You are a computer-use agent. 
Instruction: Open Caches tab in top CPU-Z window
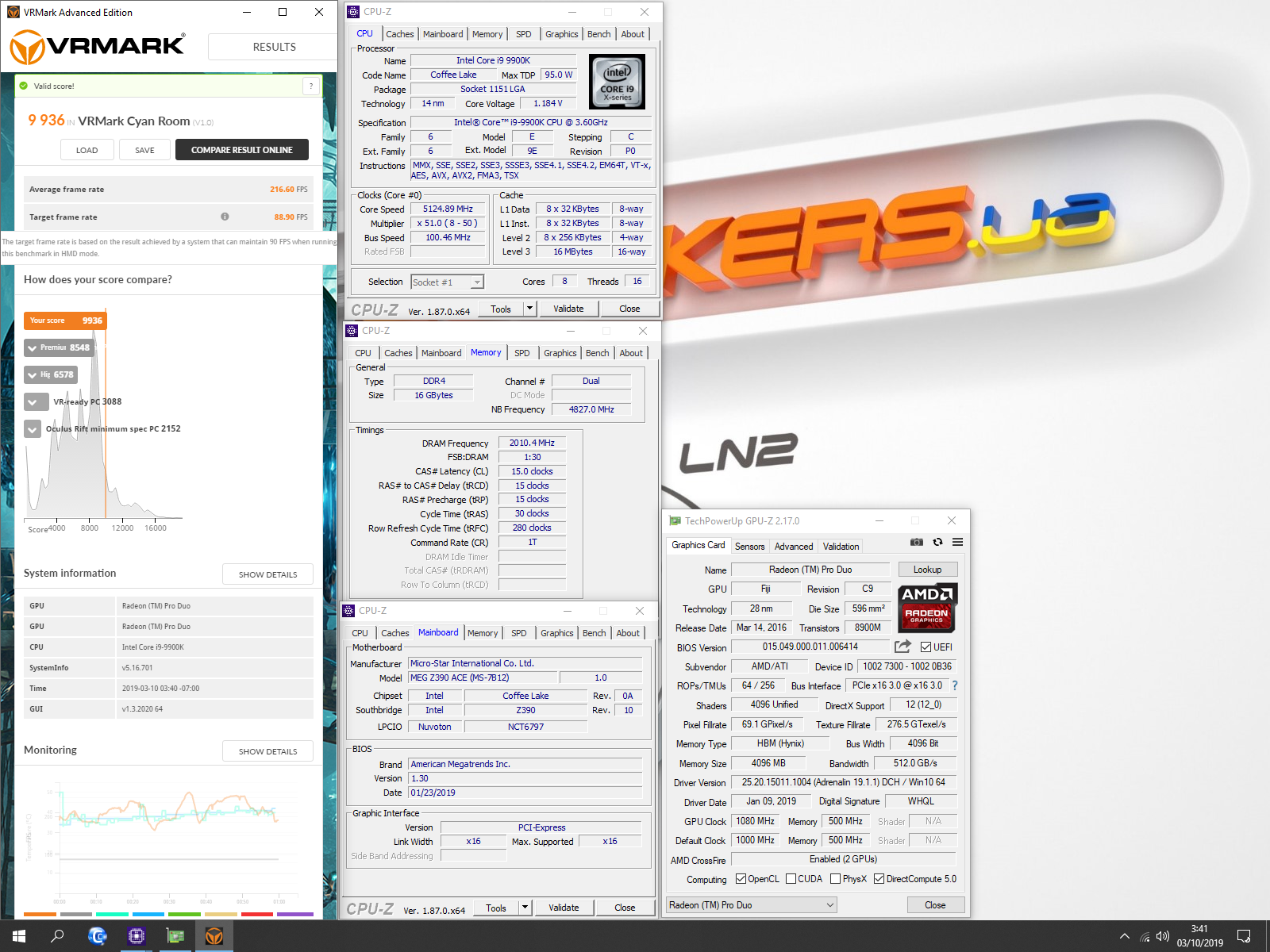pyautogui.click(x=399, y=34)
